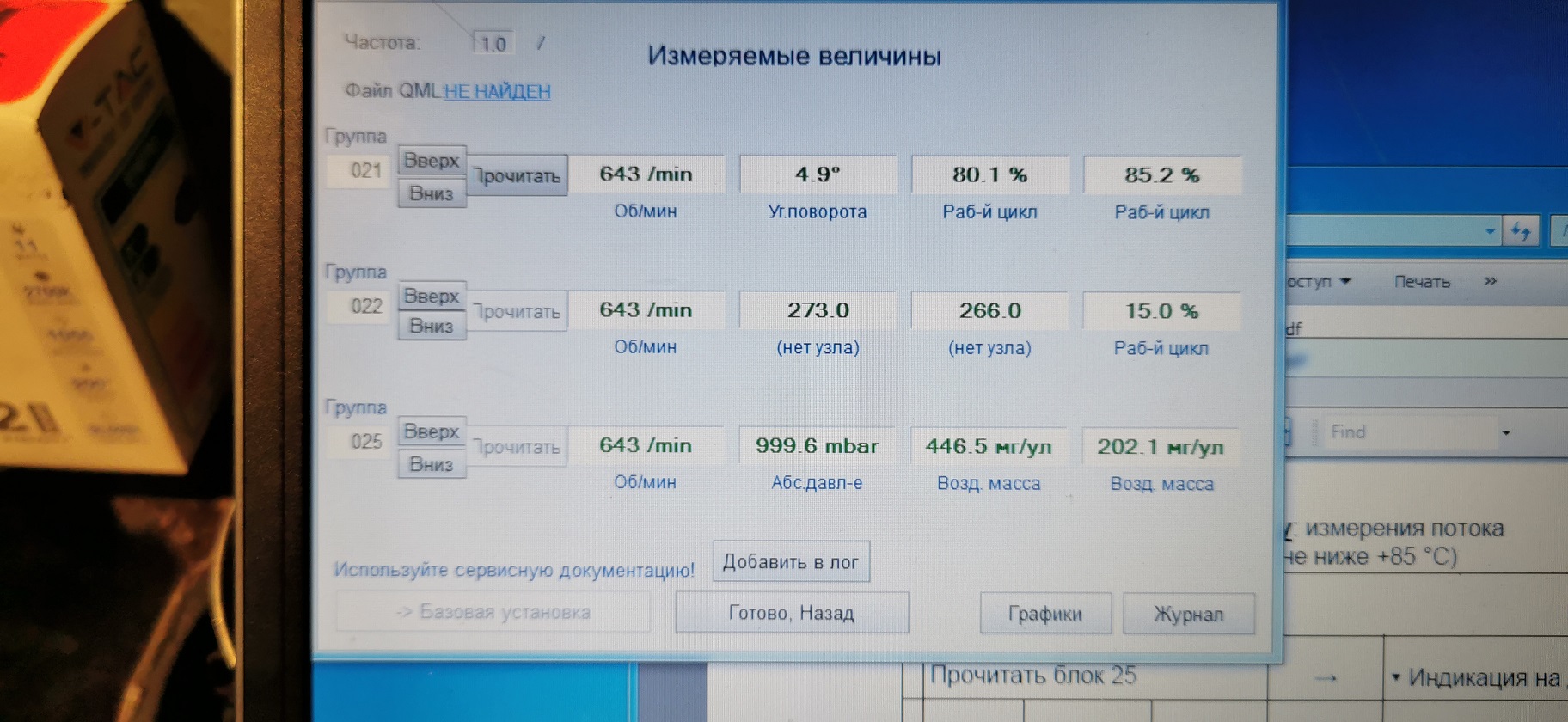Open the Журнал log

(1188, 614)
